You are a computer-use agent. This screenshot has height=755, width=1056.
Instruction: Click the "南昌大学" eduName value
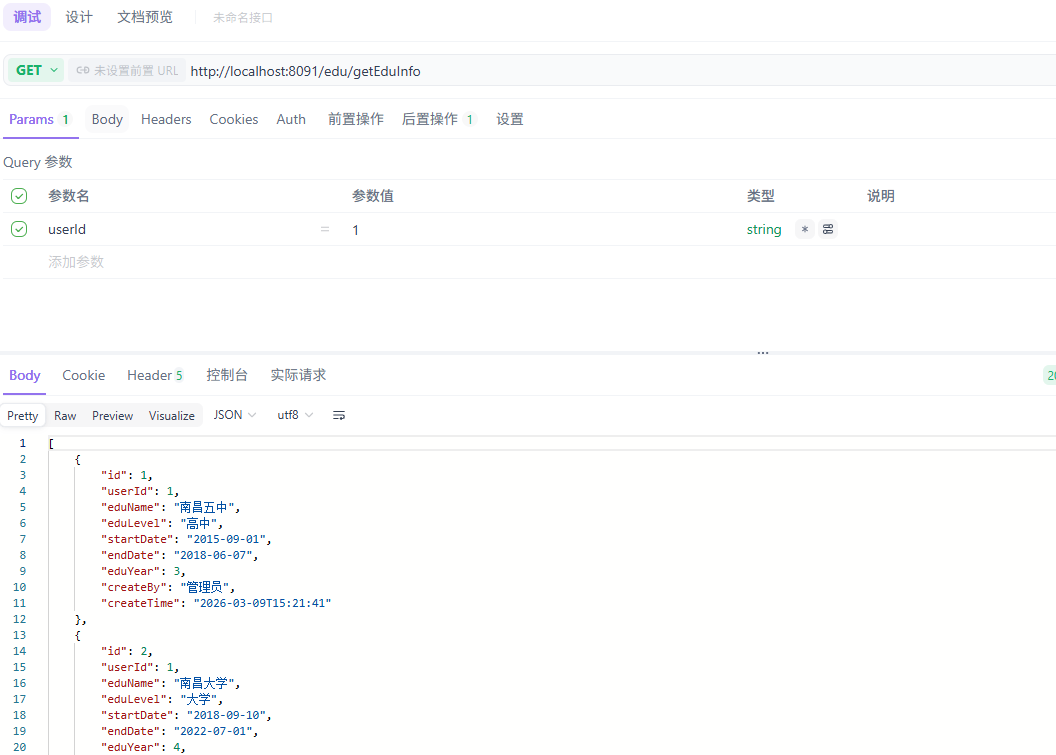(x=204, y=683)
